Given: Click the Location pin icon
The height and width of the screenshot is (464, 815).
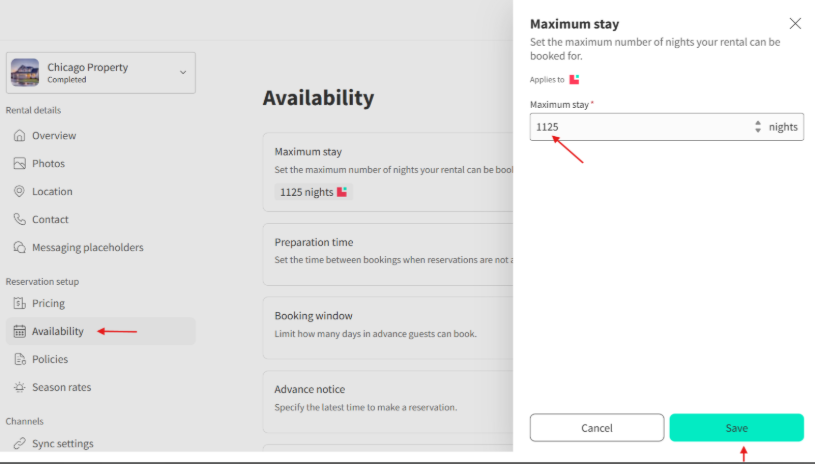Looking at the screenshot, I should click(x=19, y=192).
